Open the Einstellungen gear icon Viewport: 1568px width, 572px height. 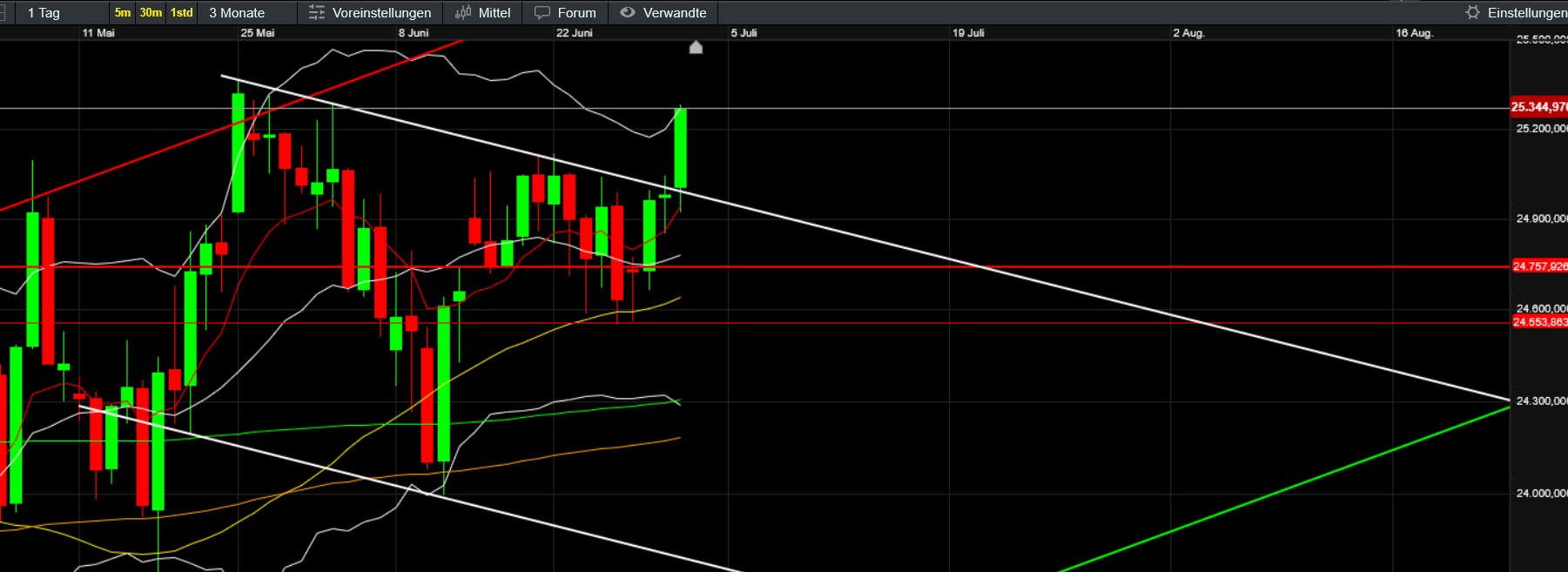pos(1472,12)
